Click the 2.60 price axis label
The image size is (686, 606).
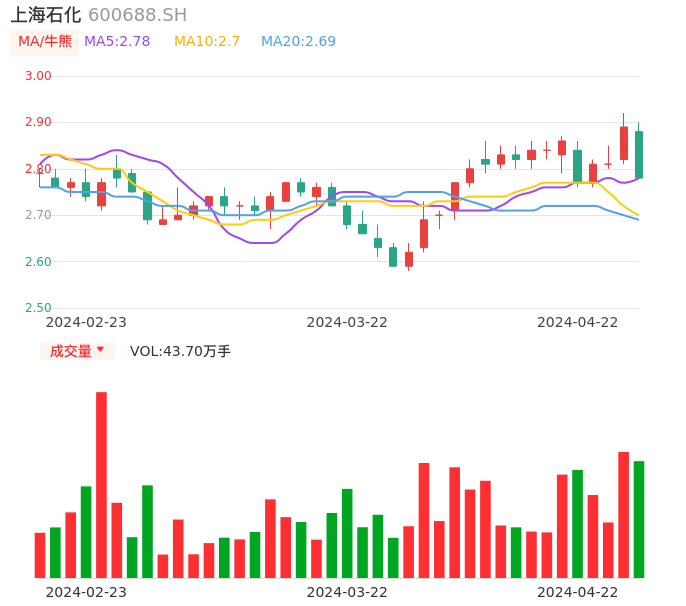pos(38,262)
